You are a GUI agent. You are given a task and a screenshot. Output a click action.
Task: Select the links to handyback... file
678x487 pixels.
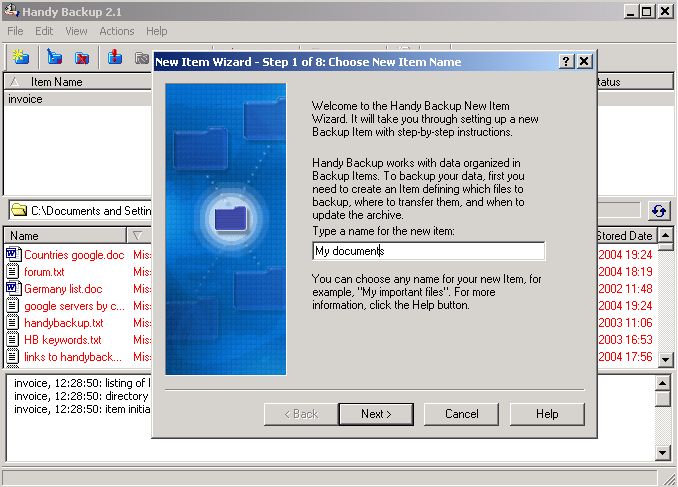pyautogui.click(x=73, y=357)
